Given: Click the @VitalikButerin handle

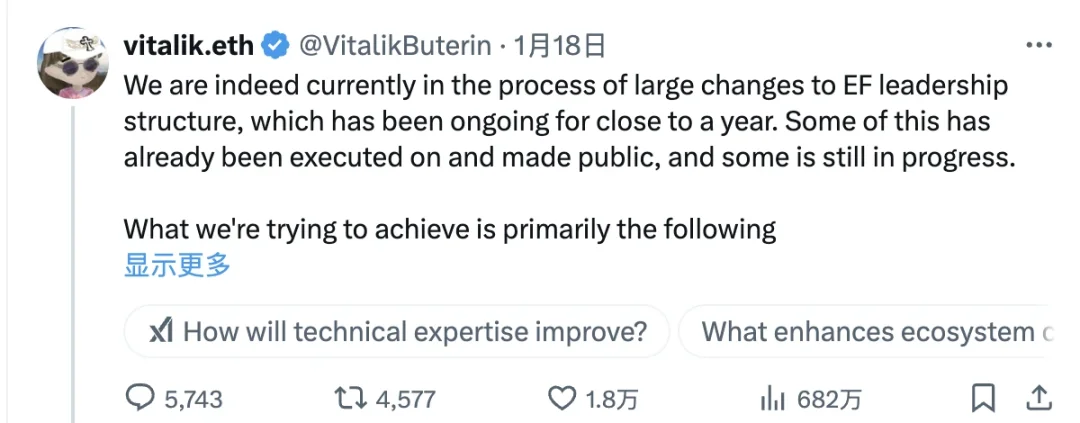Looking at the screenshot, I should (x=395, y=46).
